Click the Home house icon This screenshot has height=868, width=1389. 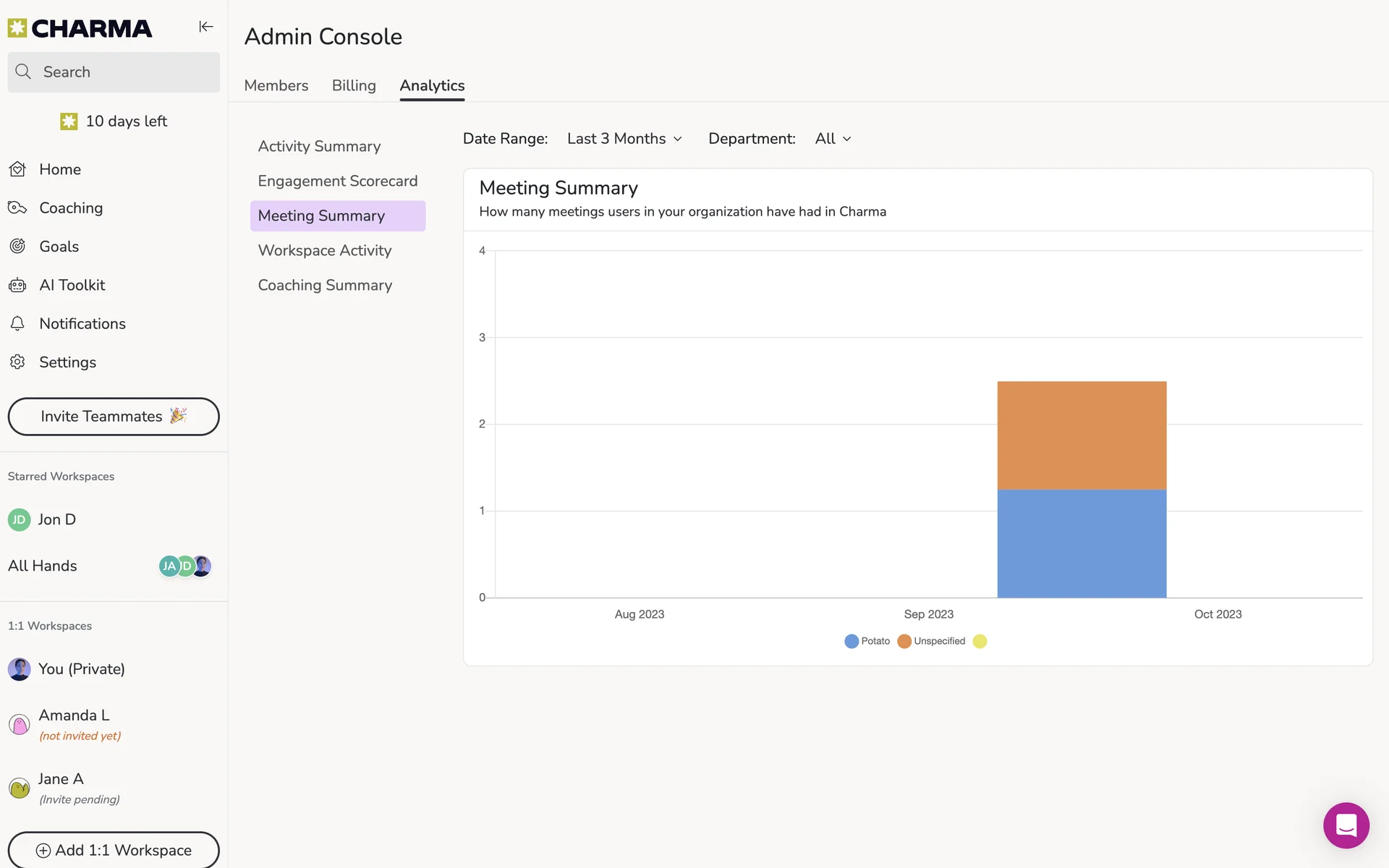[18, 169]
